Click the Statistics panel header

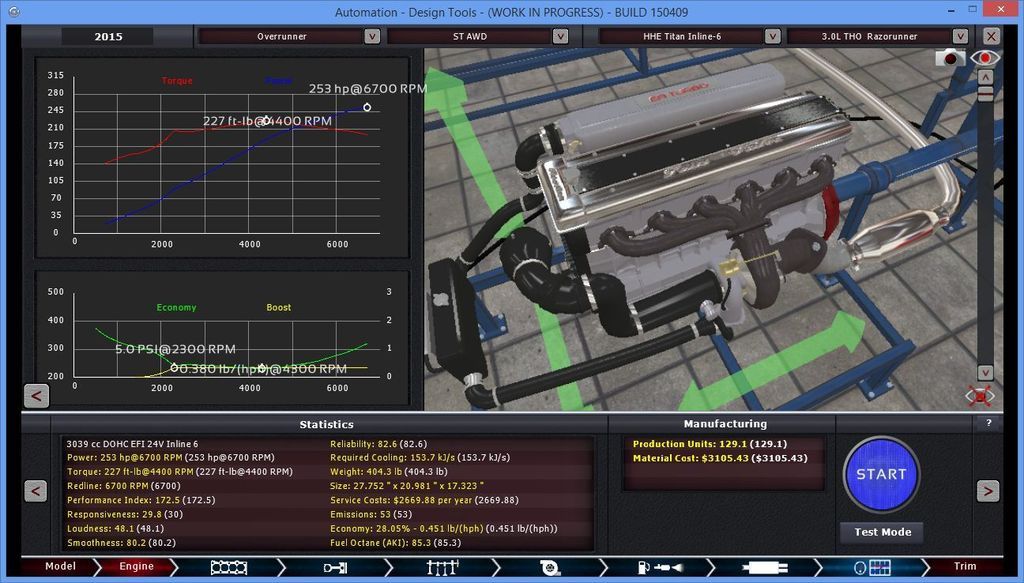pyautogui.click(x=326, y=424)
